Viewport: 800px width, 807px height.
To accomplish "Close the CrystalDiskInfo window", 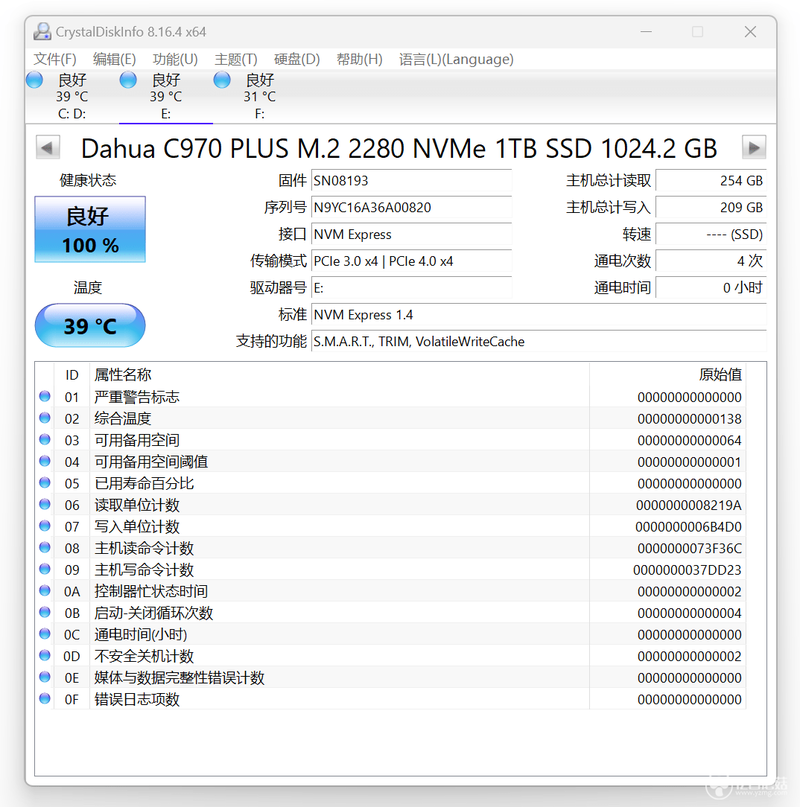I will (x=750, y=32).
